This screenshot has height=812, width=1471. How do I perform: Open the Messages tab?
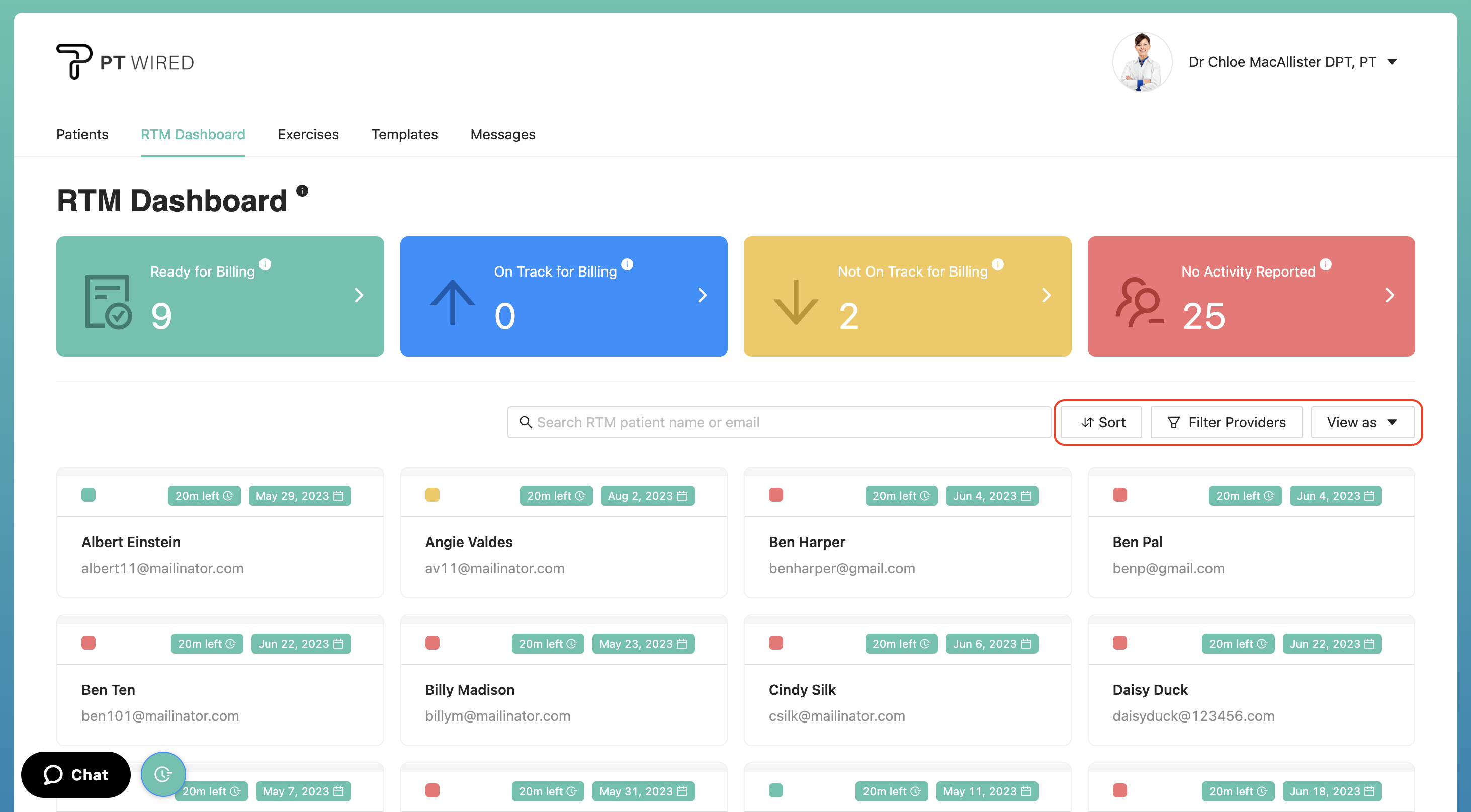point(502,135)
